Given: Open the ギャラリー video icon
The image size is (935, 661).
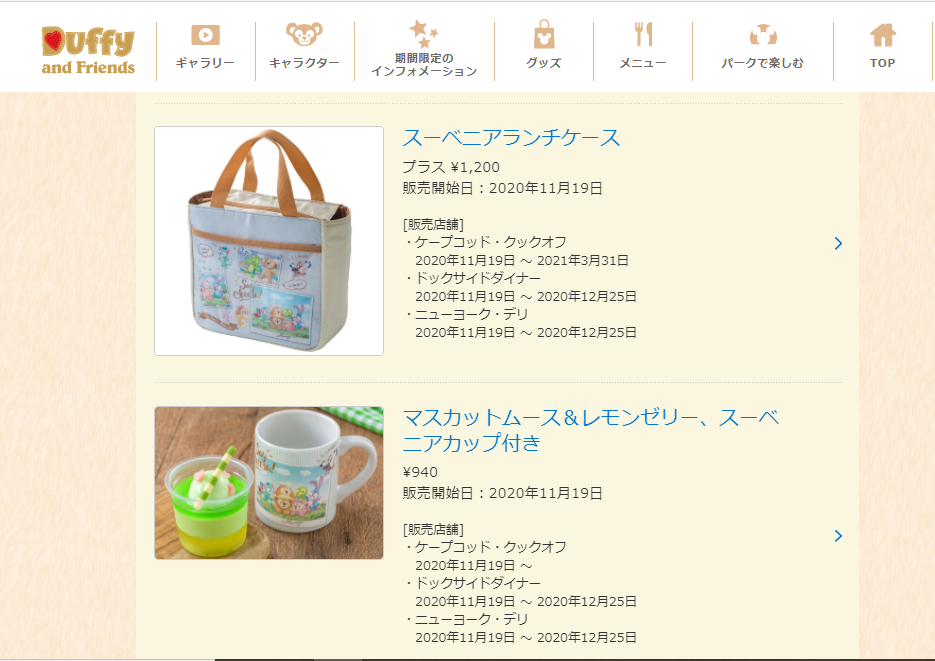Looking at the screenshot, I should [x=205, y=35].
